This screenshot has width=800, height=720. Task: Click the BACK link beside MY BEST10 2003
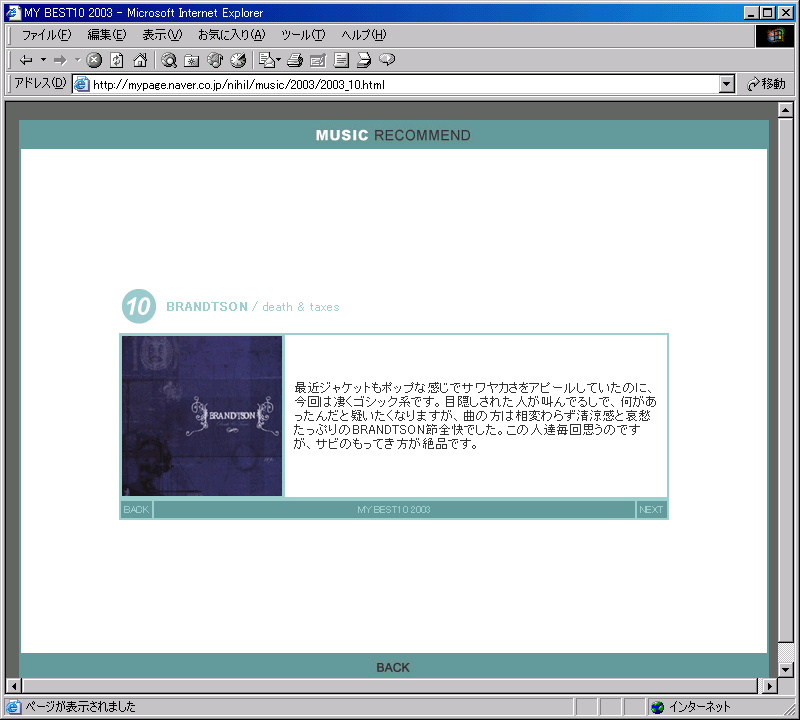(x=136, y=509)
